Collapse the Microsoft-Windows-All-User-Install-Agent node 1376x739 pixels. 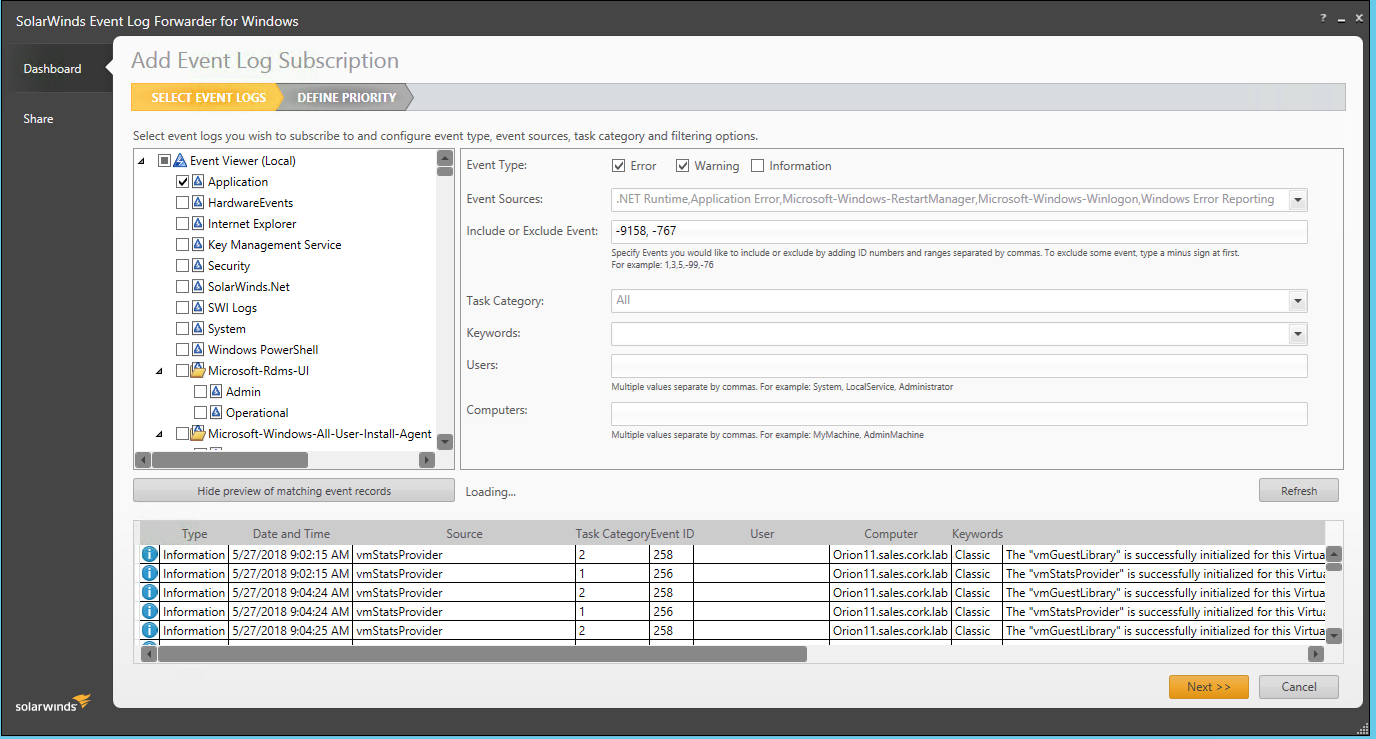[160, 434]
